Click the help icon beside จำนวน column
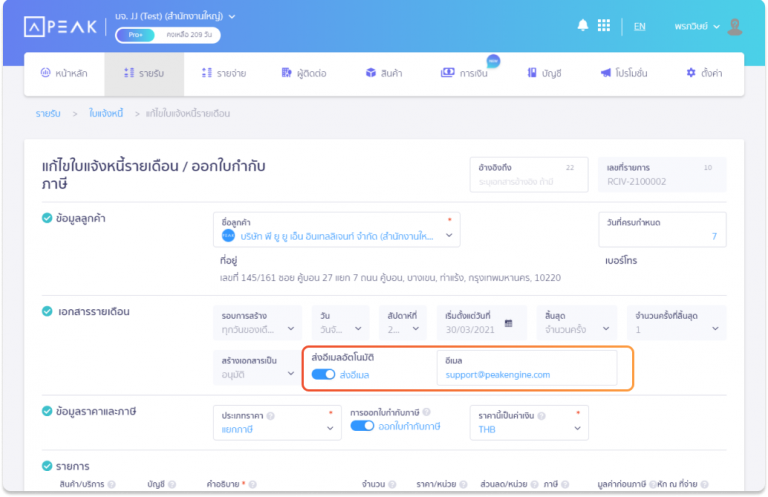Image resolution: width=768 pixels, height=497 pixels. point(392,484)
